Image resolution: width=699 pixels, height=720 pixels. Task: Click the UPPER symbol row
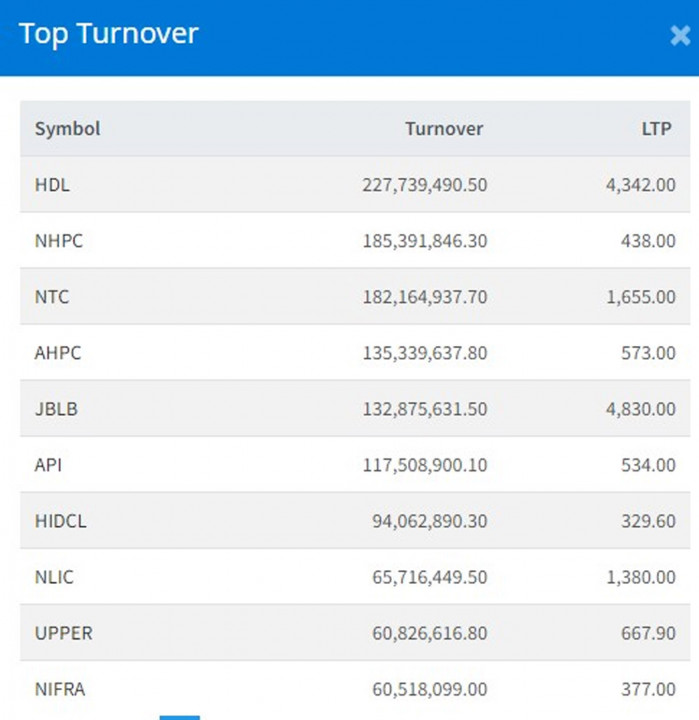pos(63,633)
